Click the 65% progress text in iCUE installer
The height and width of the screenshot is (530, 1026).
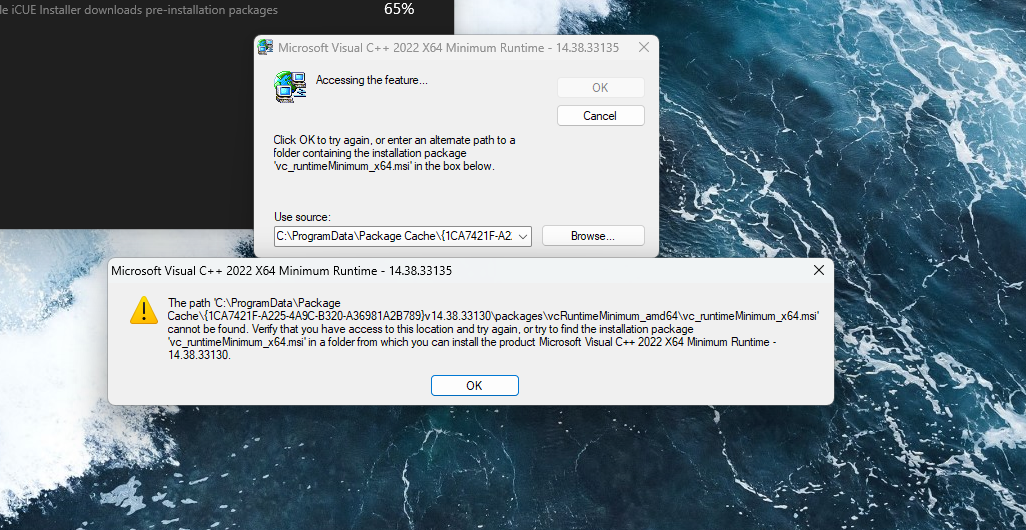click(399, 9)
